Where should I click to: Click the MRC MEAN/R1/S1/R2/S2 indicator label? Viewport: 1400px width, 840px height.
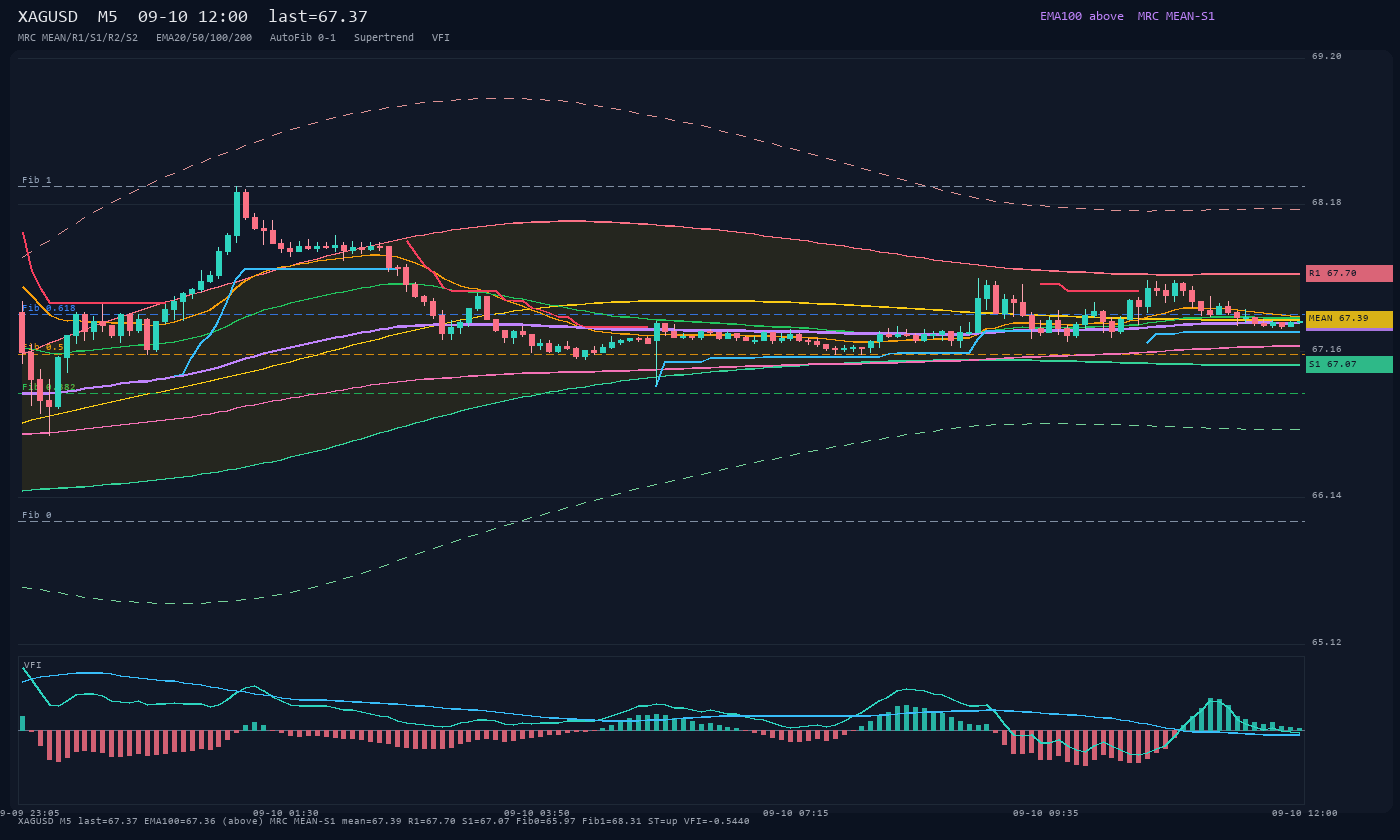(x=78, y=38)
